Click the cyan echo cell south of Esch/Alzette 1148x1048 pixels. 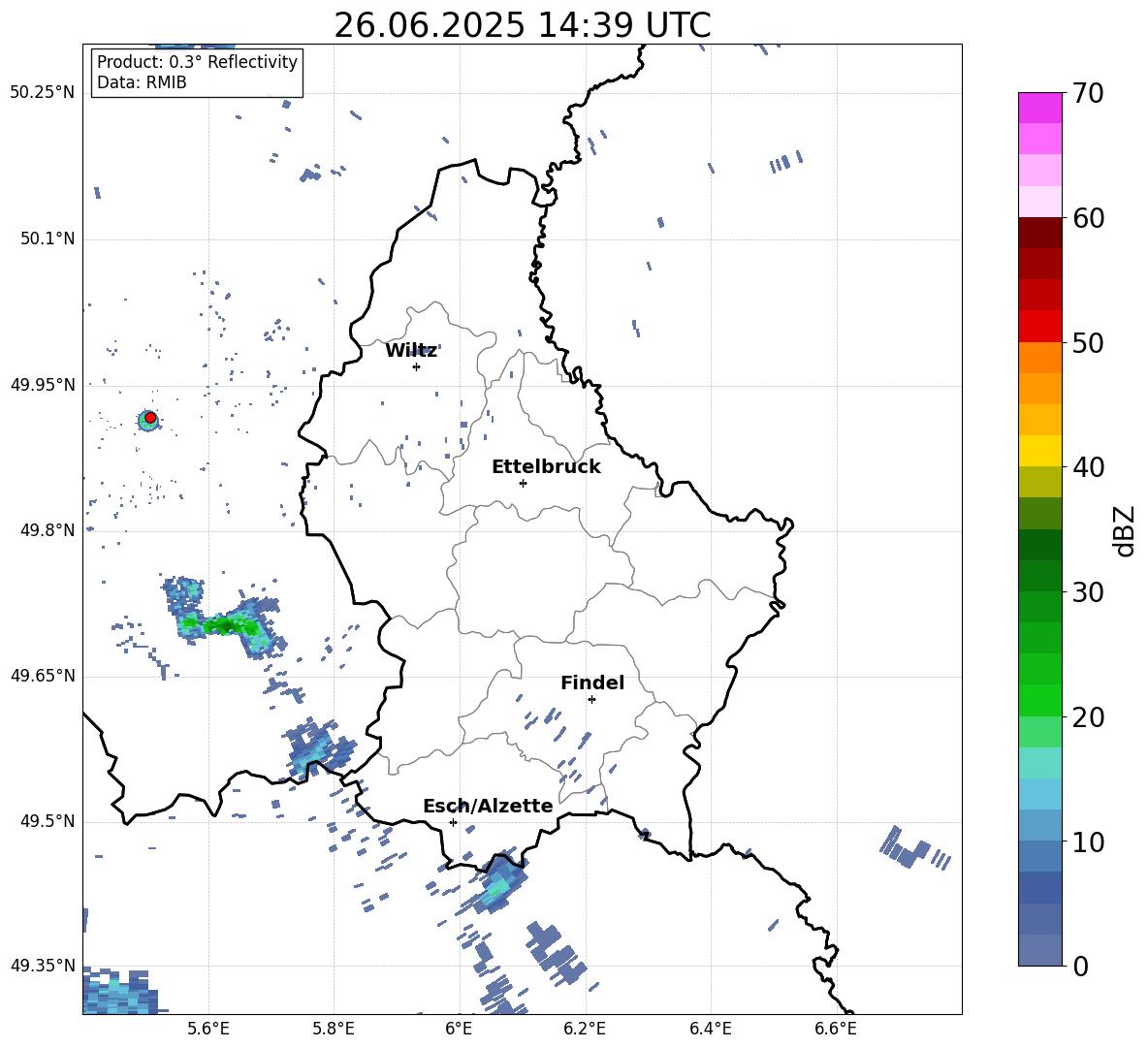coord(499,884)
